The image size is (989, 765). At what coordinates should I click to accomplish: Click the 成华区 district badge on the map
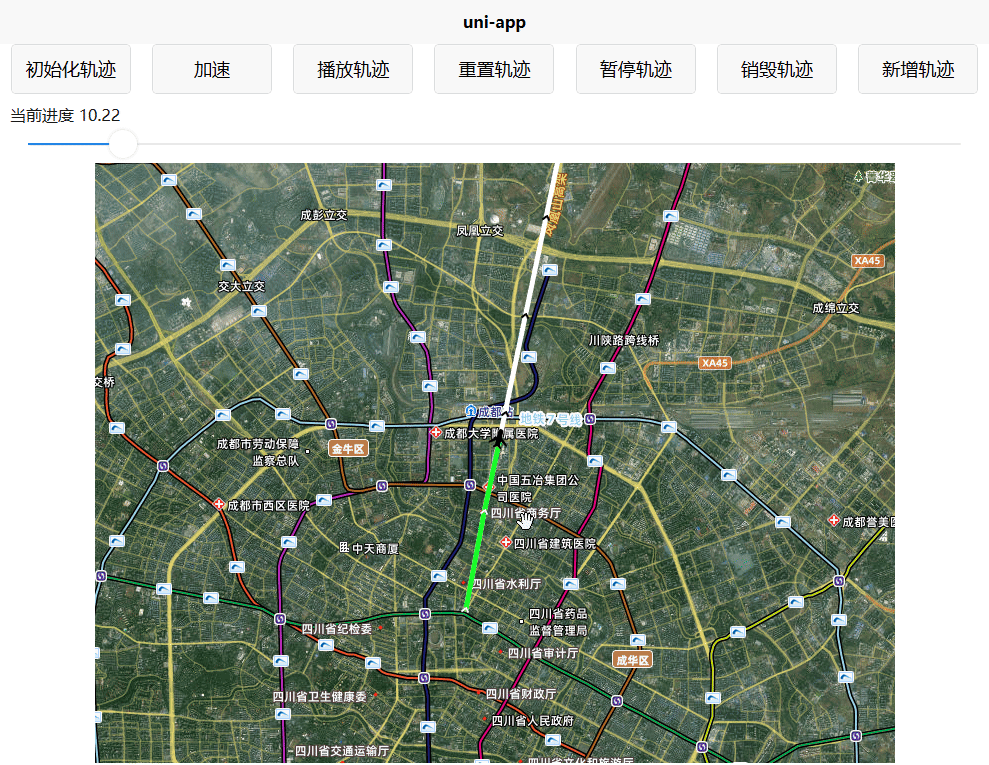632,659
